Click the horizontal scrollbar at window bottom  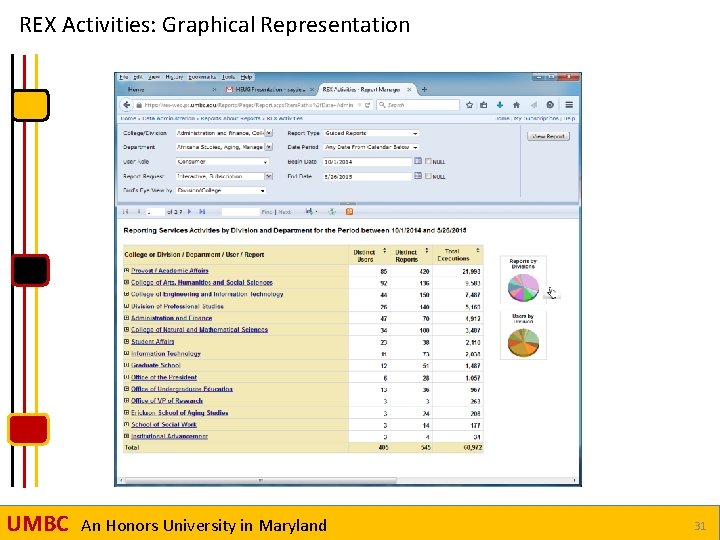click(x=260, y=481)
